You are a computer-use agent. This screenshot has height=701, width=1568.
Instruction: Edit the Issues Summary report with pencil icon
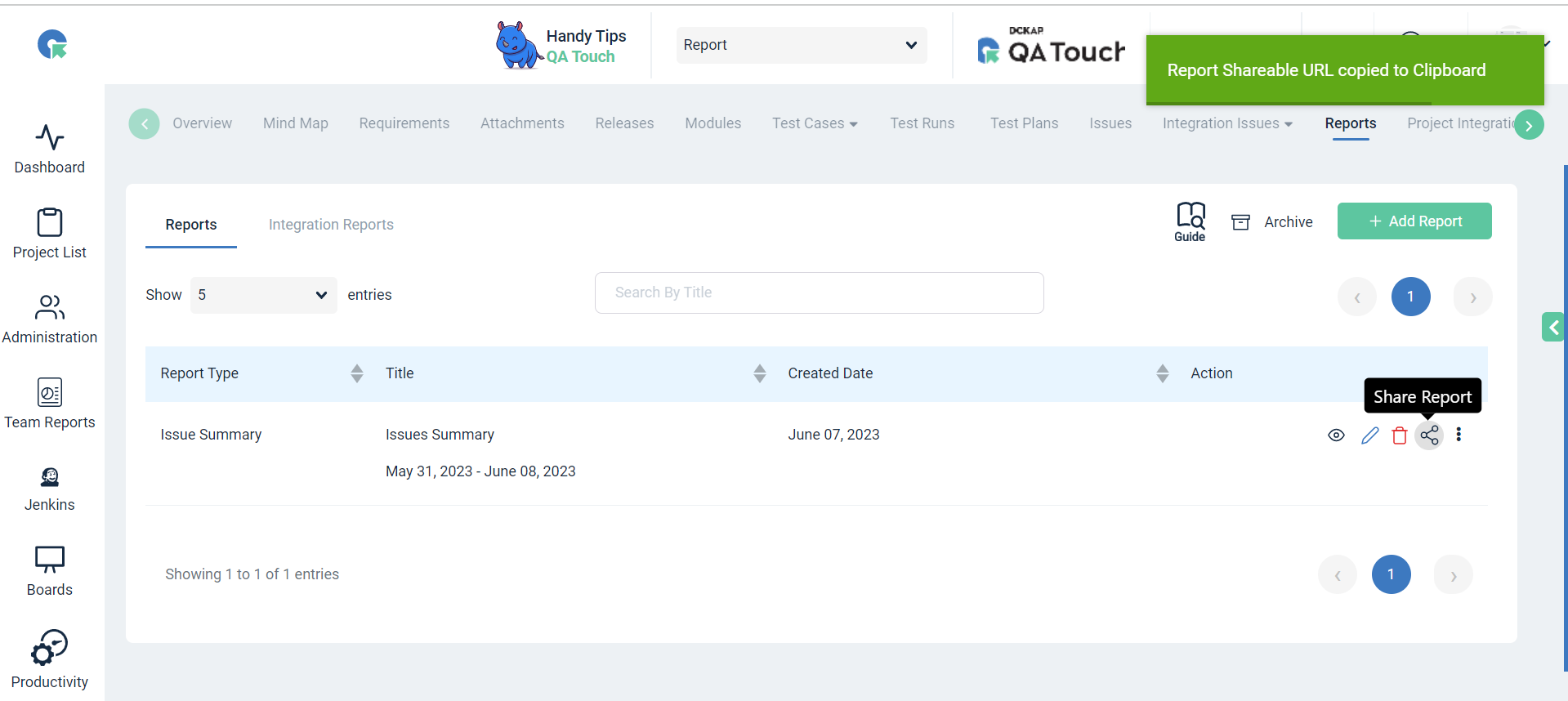tap(1370, 435)
